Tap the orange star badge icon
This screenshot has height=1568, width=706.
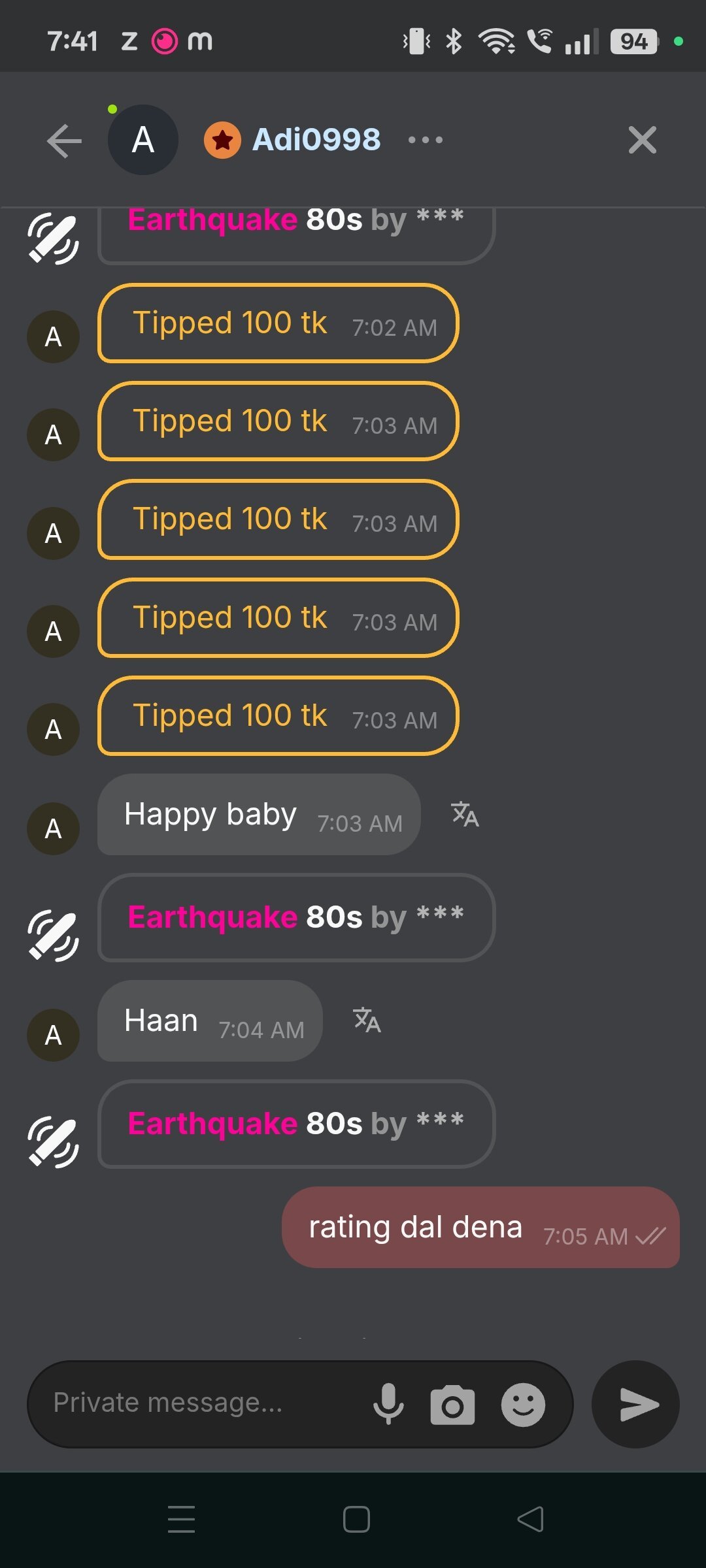(x=222, y=140)
